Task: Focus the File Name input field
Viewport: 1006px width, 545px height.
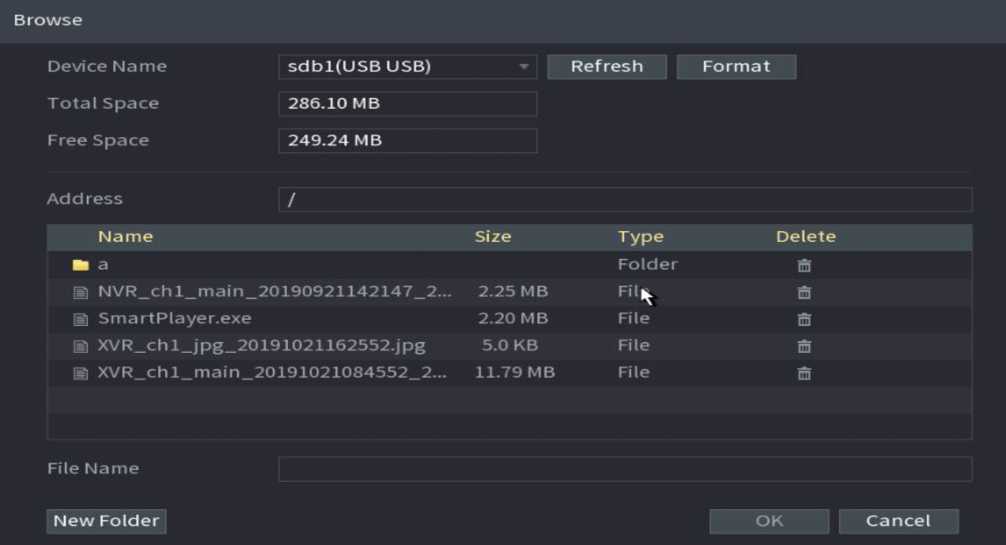Action: click(624, 469)
